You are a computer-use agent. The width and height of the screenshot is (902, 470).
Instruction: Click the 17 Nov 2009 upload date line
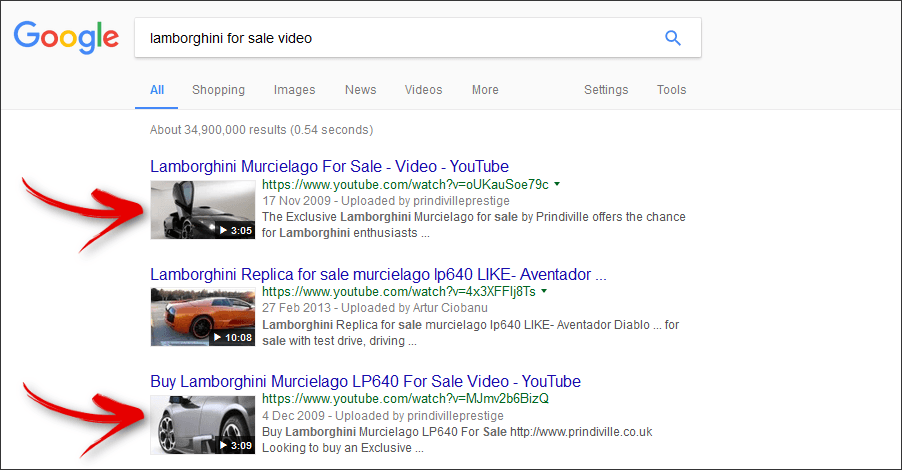(386, 201)
